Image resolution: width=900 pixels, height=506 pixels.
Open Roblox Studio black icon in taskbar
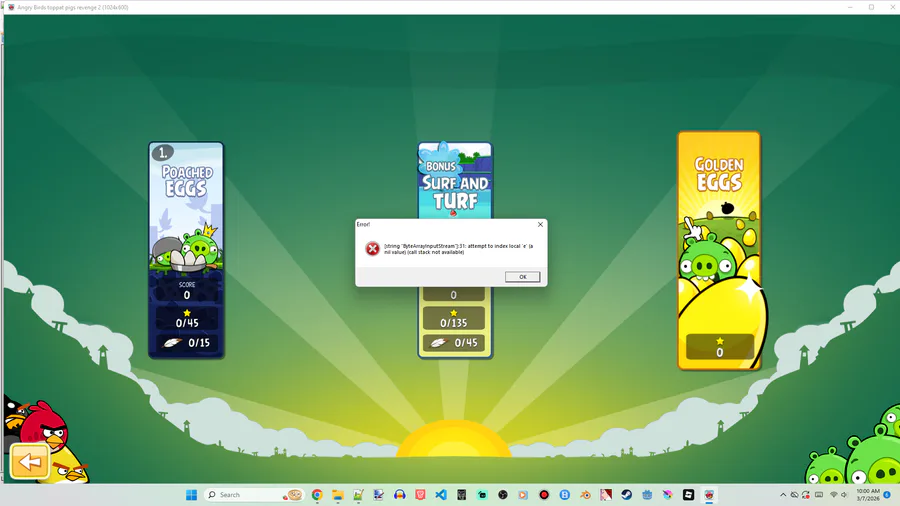click(x=688, y=495)
